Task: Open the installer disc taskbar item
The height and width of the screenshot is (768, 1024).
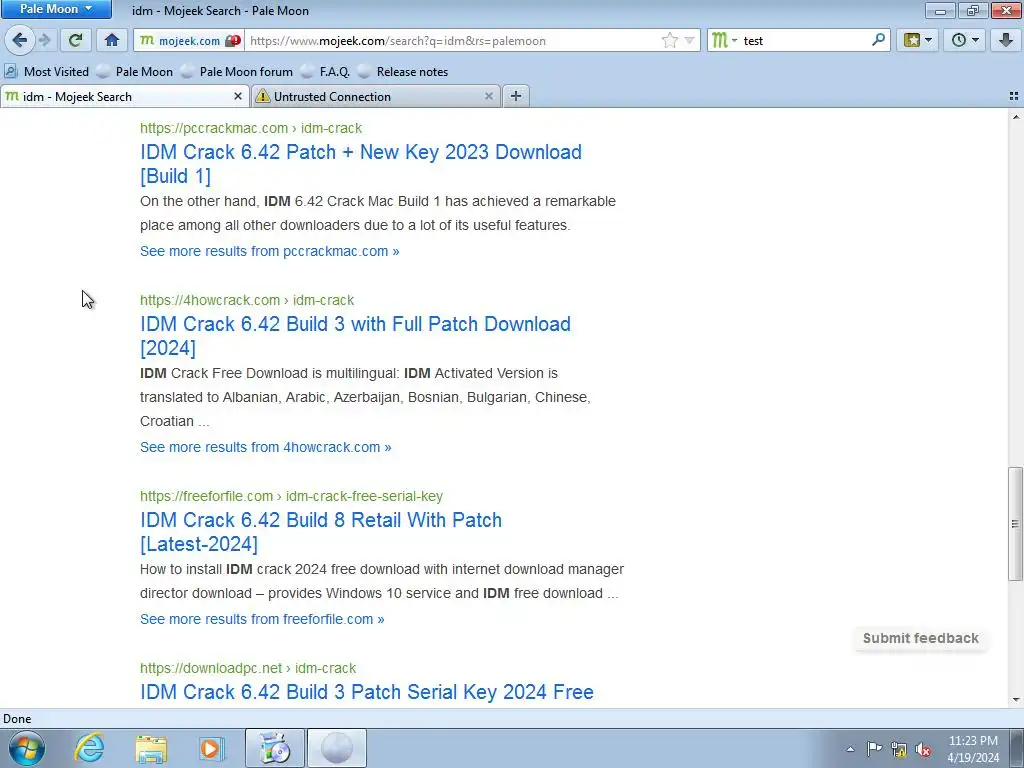Action: [x=275, y=748]
